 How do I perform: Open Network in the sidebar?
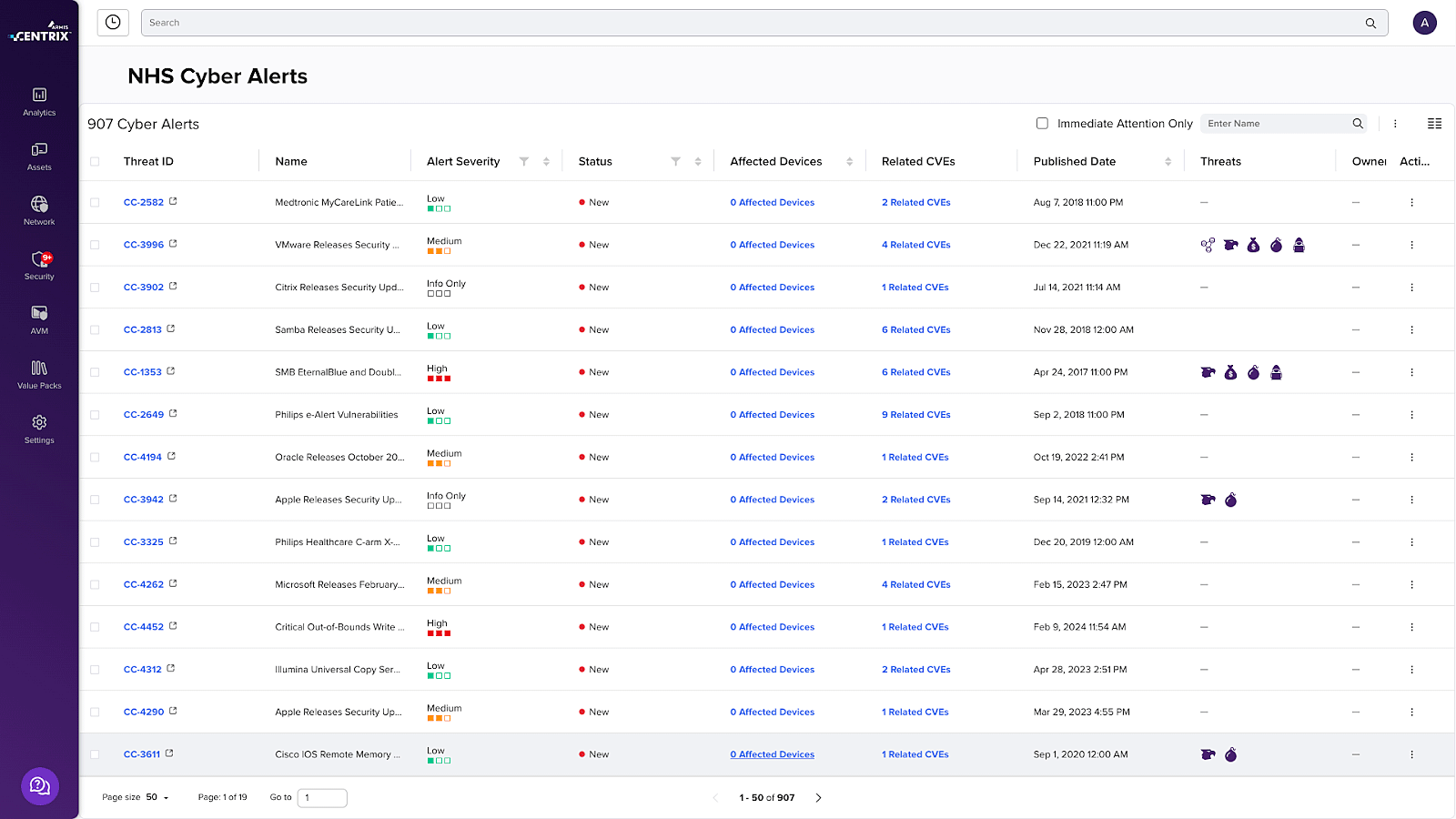coord(39,211)
